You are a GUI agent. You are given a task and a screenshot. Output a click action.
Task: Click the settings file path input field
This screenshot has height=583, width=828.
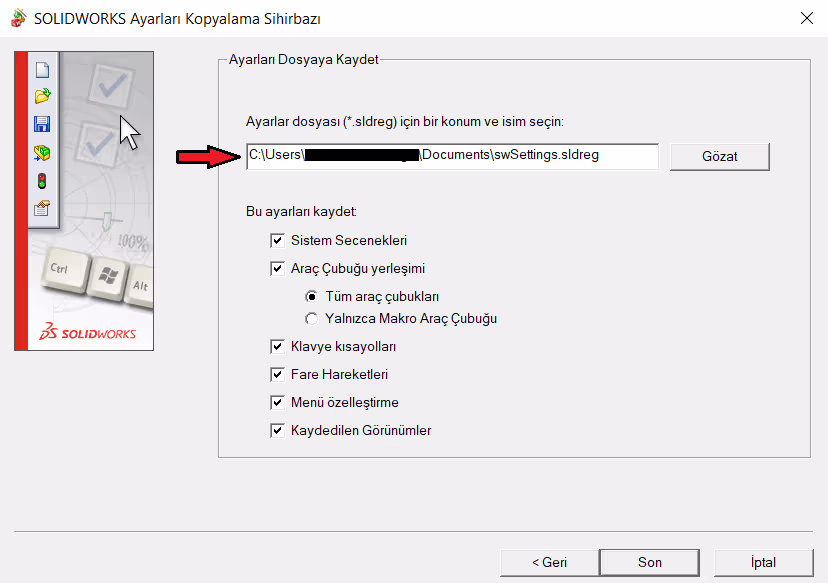[x=453, y=156]
